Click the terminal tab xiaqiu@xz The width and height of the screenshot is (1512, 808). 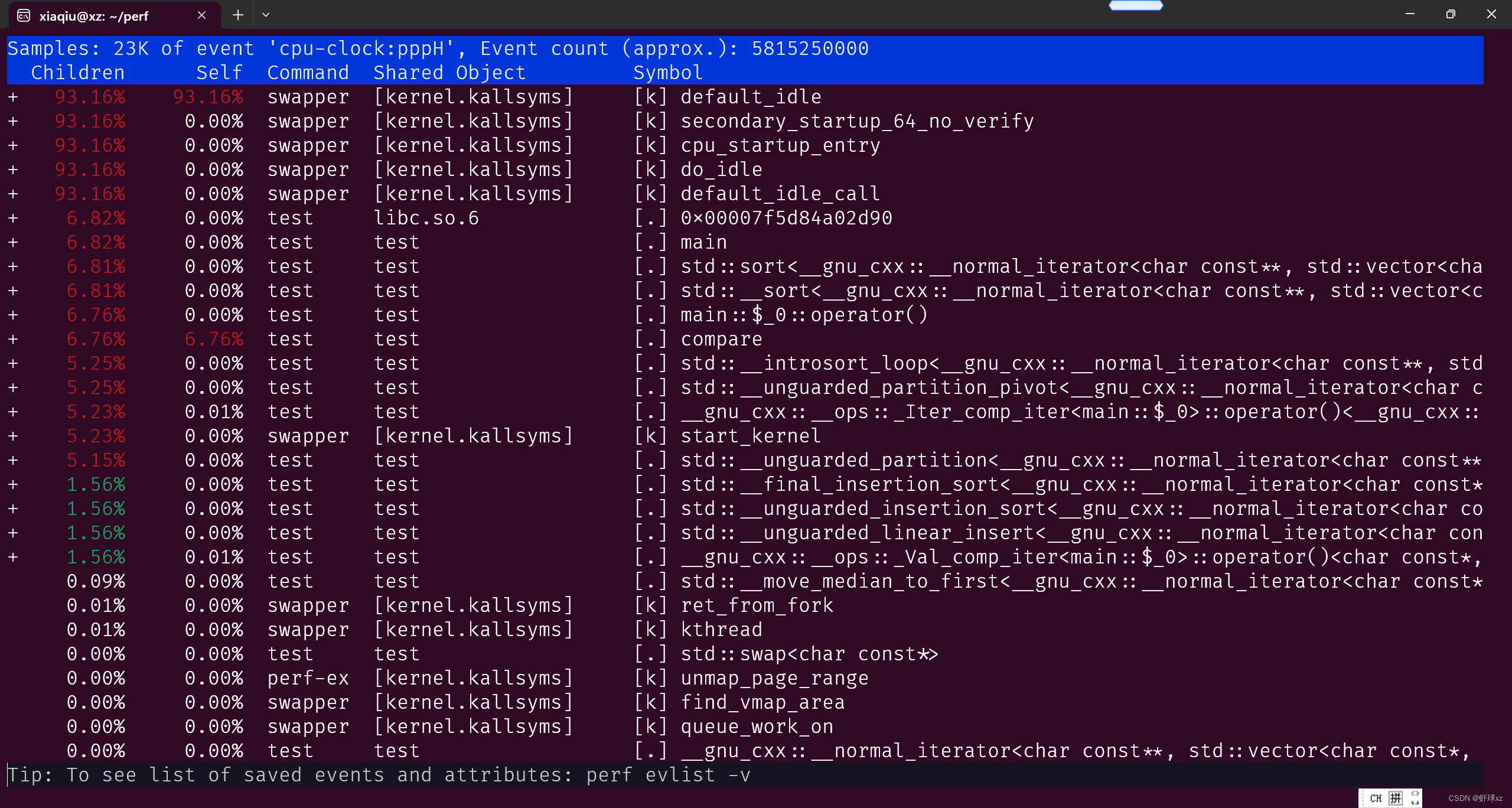click(x=100, y=15)
